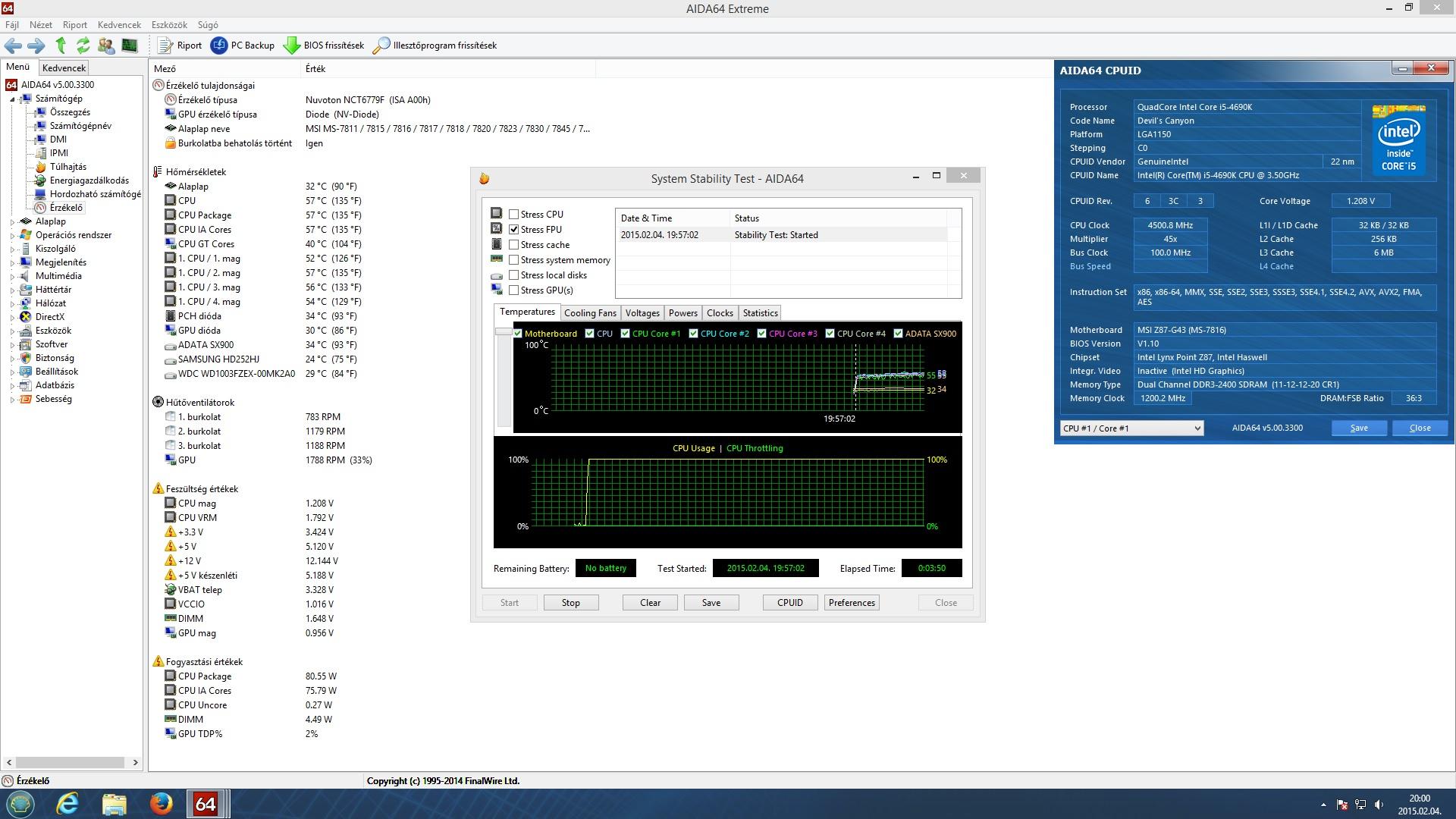Click the Stop button in stability test
The width and height of the screenshot is (1456, 819).
570,603
